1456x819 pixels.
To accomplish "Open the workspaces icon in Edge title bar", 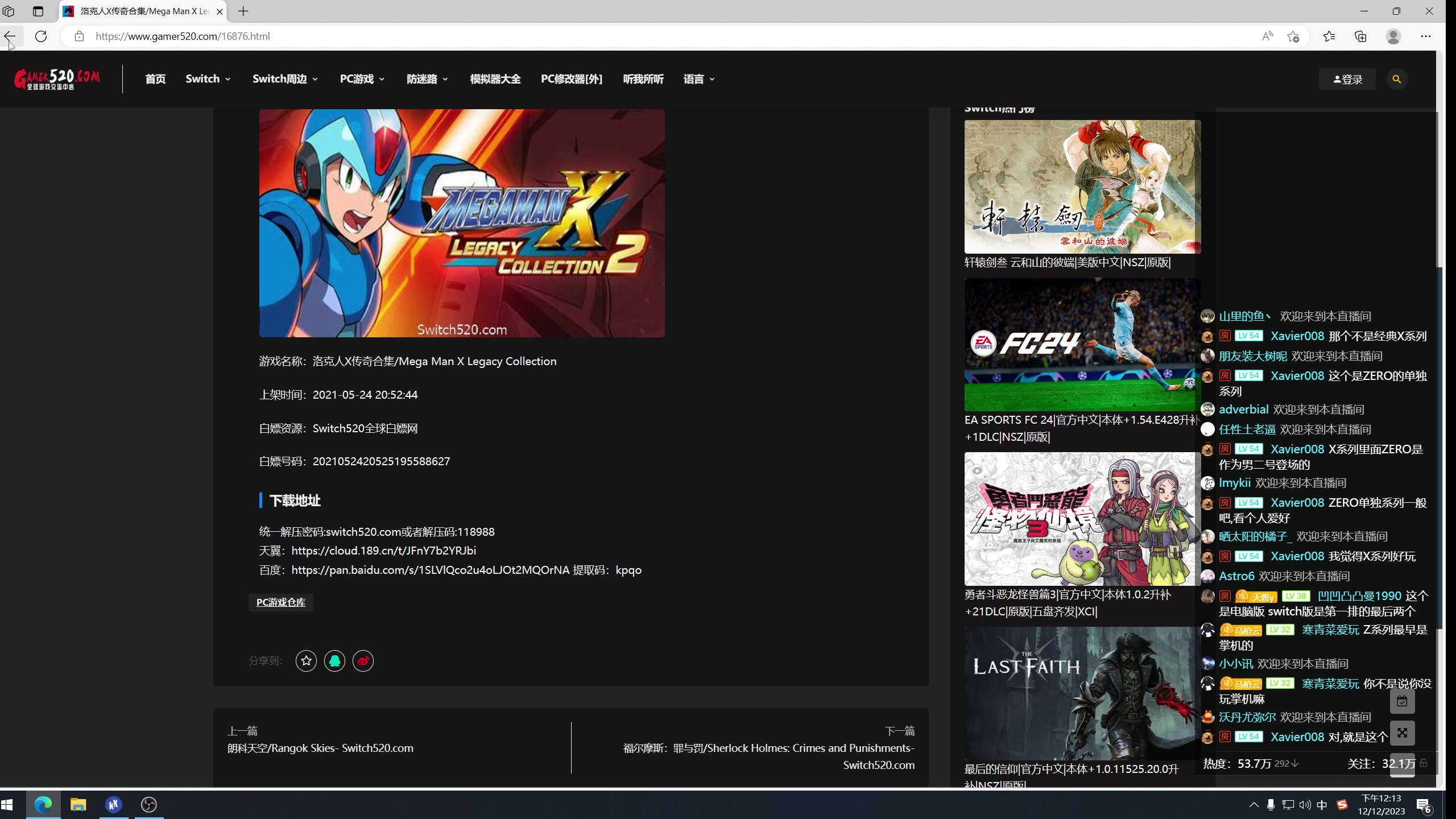I will pyautogui.click(x=9, y=11).
